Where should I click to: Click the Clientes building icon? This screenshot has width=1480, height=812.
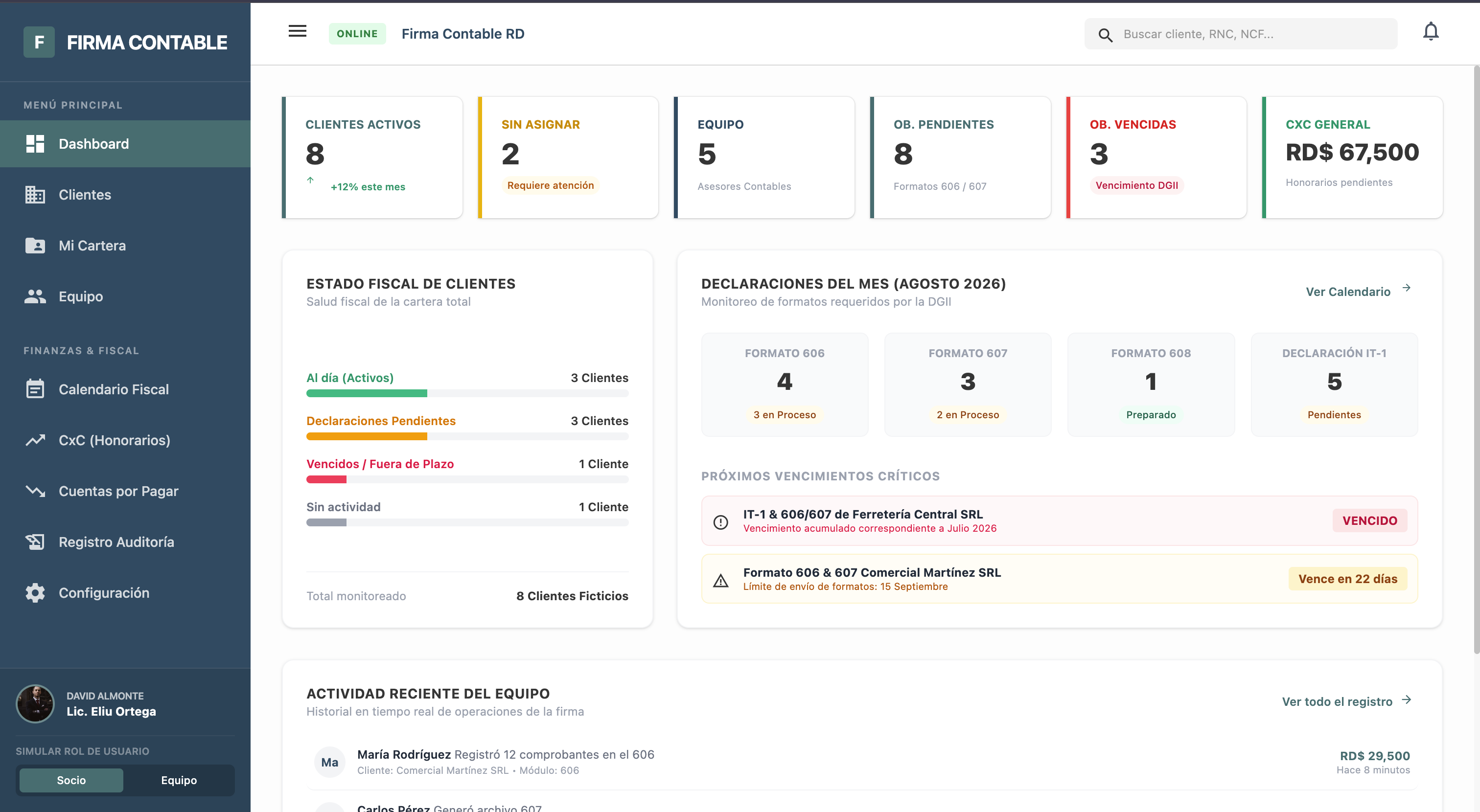pyautogui.click(x=35, y=195)
